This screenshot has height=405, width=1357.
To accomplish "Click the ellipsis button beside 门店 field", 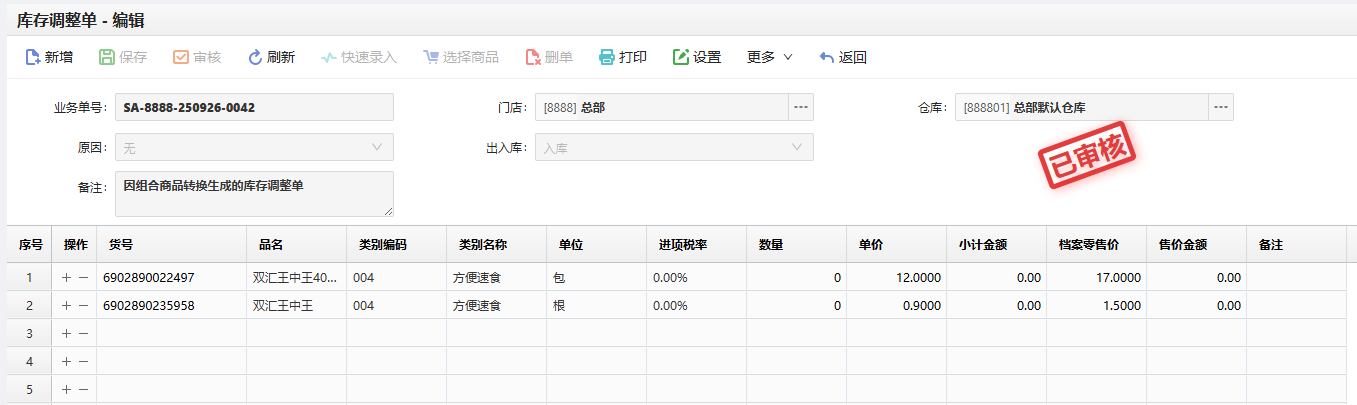I will point(800,107).
